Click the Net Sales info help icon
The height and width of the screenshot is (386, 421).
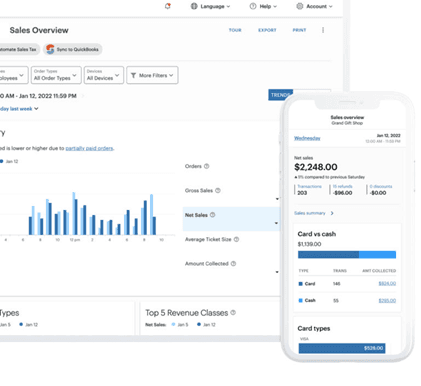tap(212, 215)
